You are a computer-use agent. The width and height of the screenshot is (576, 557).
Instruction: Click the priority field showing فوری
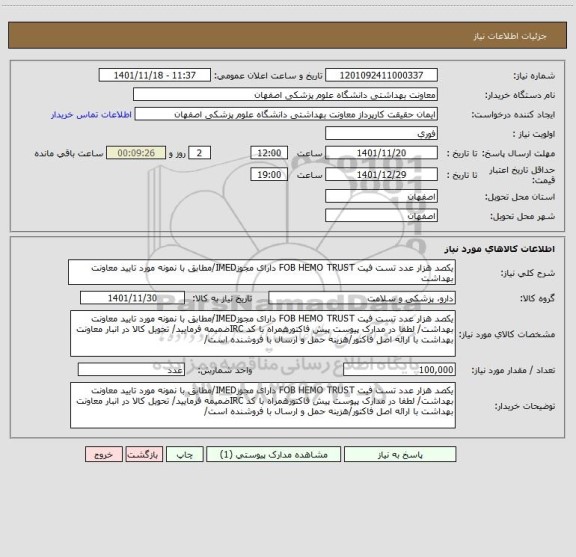pyautogui.click(x=381, y=134)
